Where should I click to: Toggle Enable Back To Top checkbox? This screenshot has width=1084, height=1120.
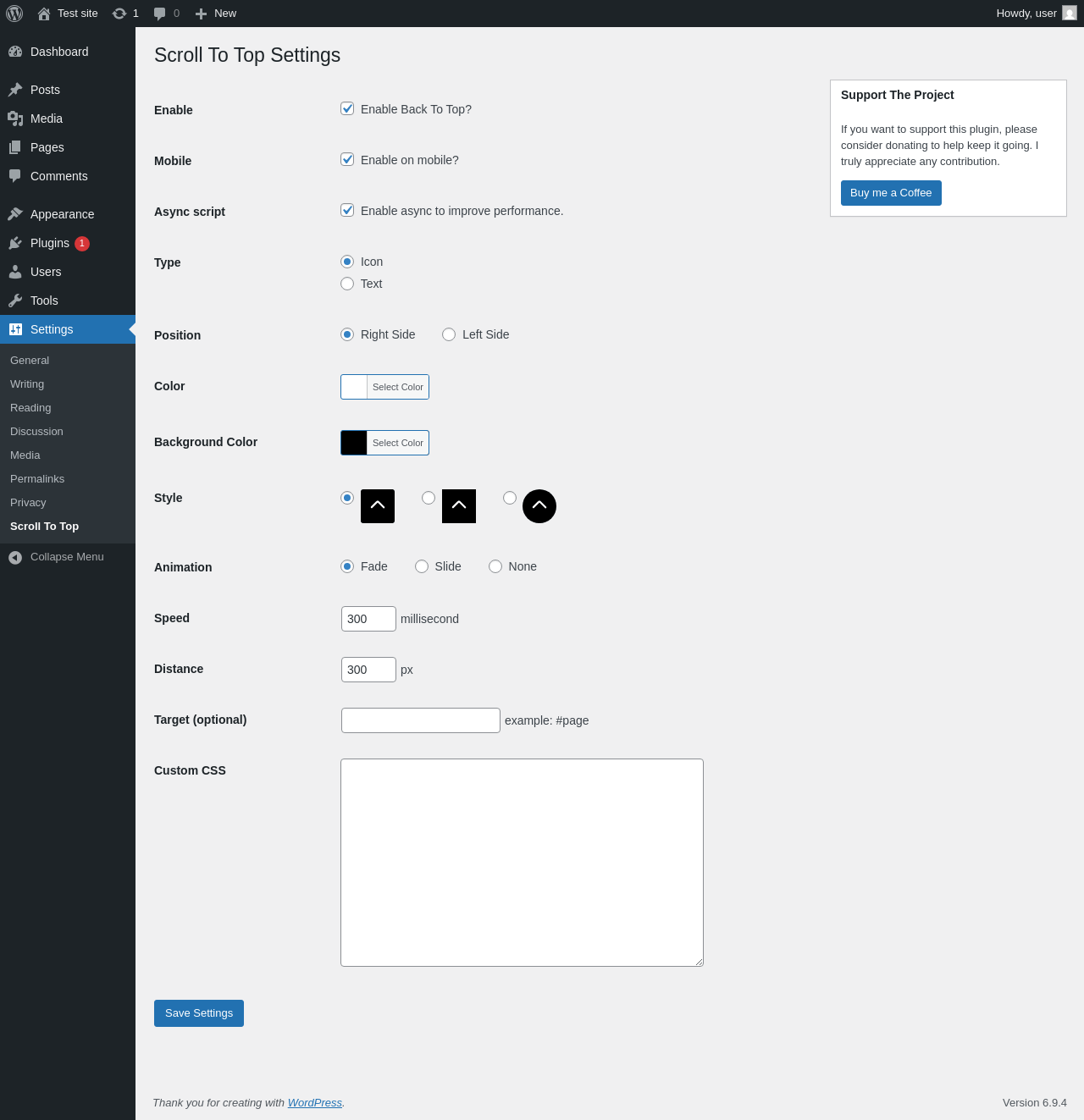click(347, 108)
